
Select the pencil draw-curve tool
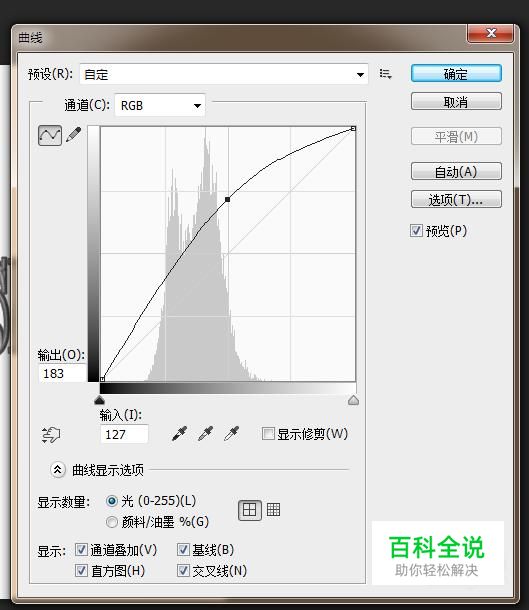74,135
